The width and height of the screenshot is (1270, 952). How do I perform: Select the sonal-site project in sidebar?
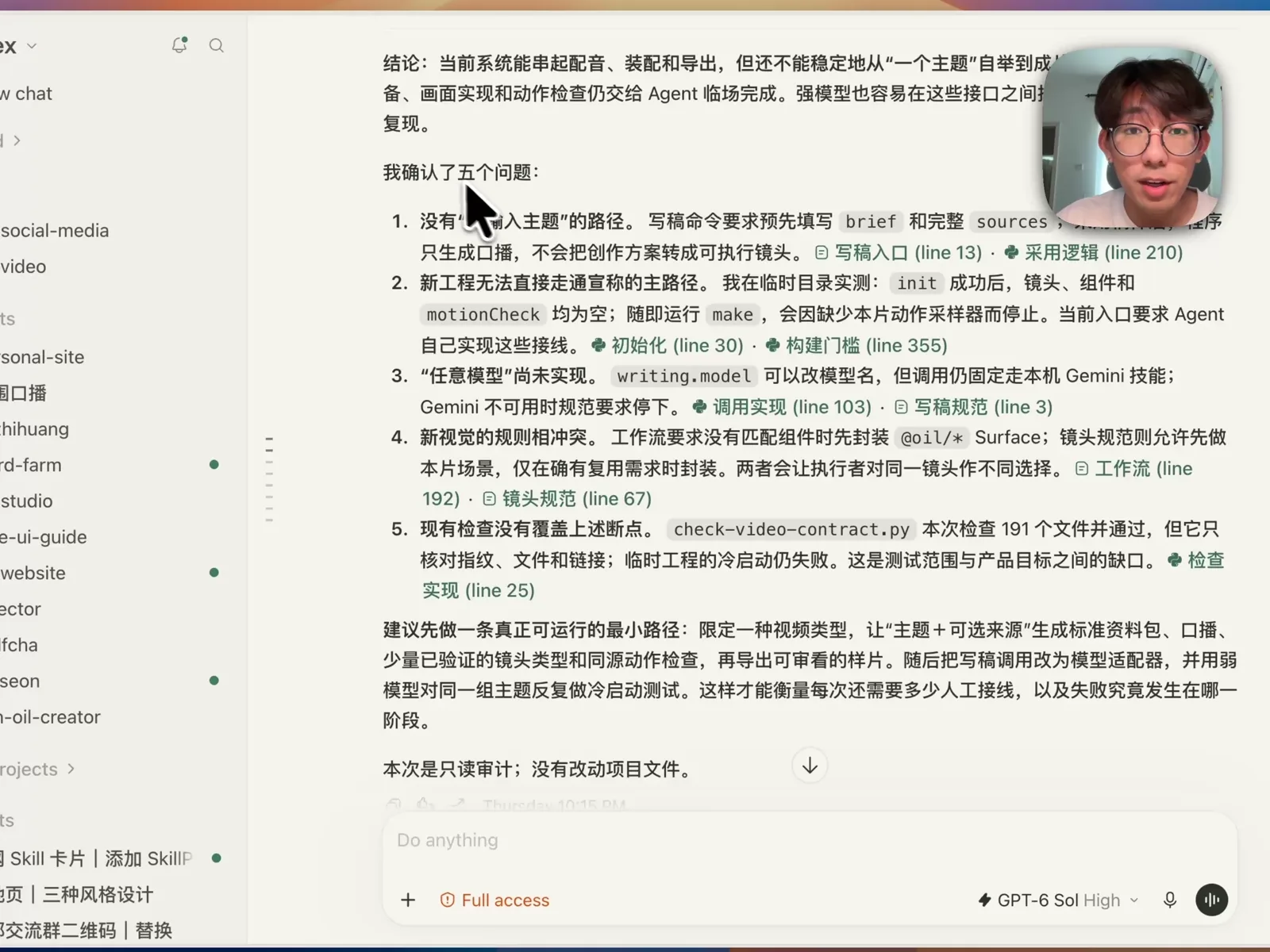(42, 357)
